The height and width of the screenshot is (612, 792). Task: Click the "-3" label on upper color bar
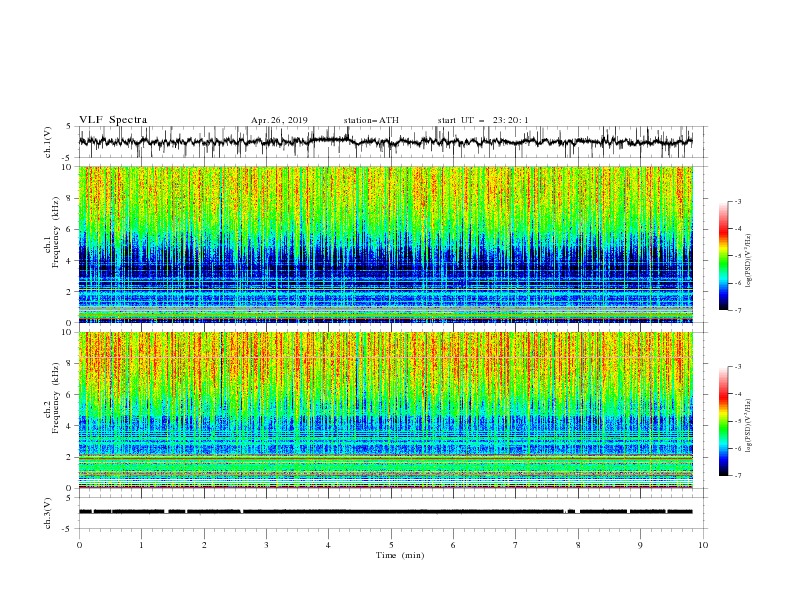pos(738,202)
